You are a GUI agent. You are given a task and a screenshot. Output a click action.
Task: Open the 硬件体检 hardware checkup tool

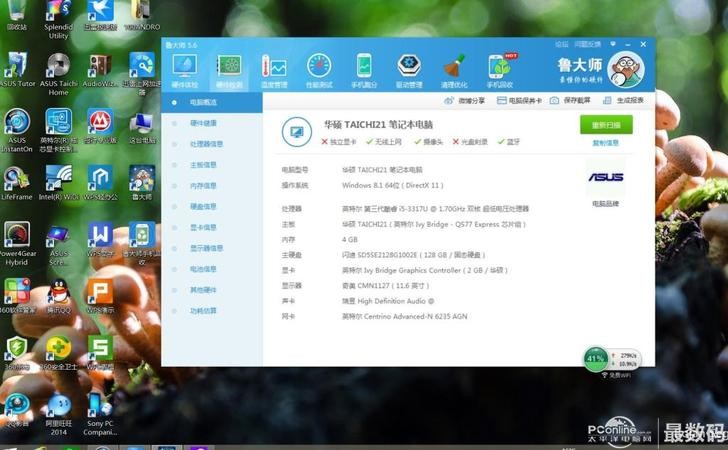pyautogui.click(x=184, y=71)
